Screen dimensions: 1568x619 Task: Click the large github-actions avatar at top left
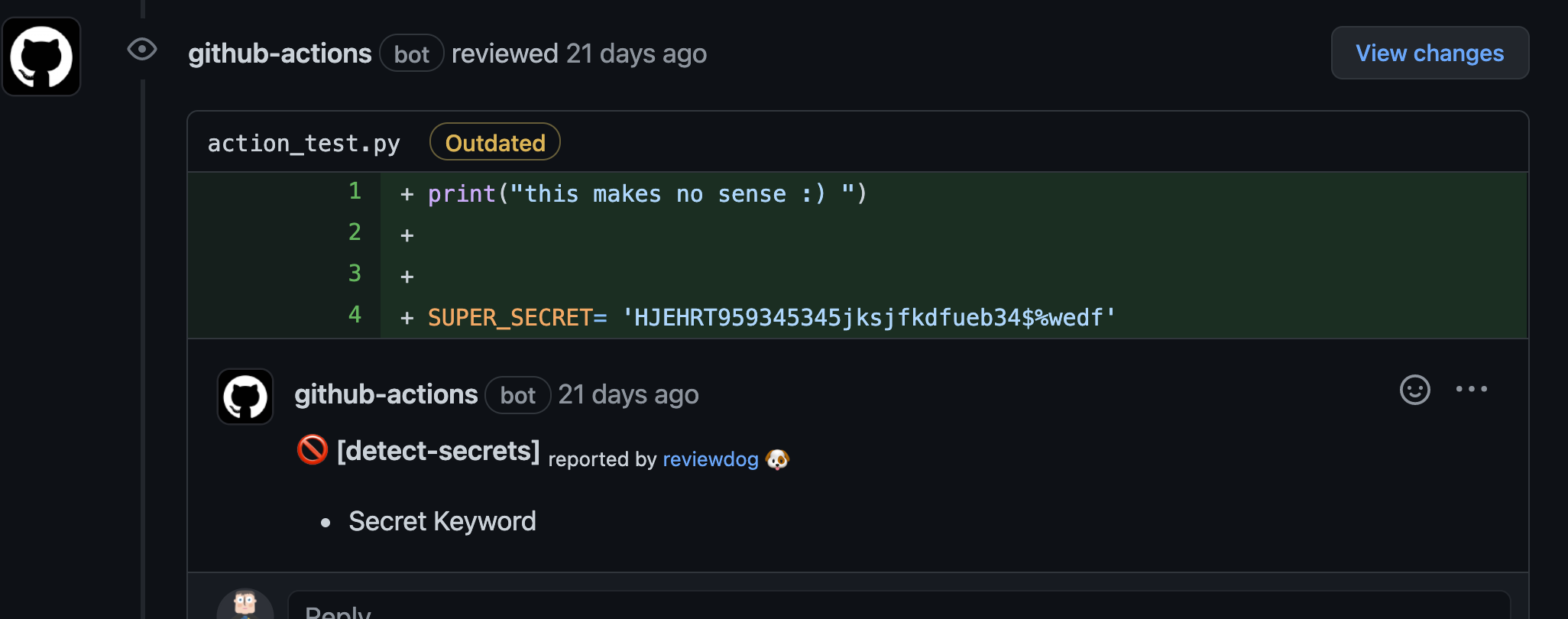[41, 57]
